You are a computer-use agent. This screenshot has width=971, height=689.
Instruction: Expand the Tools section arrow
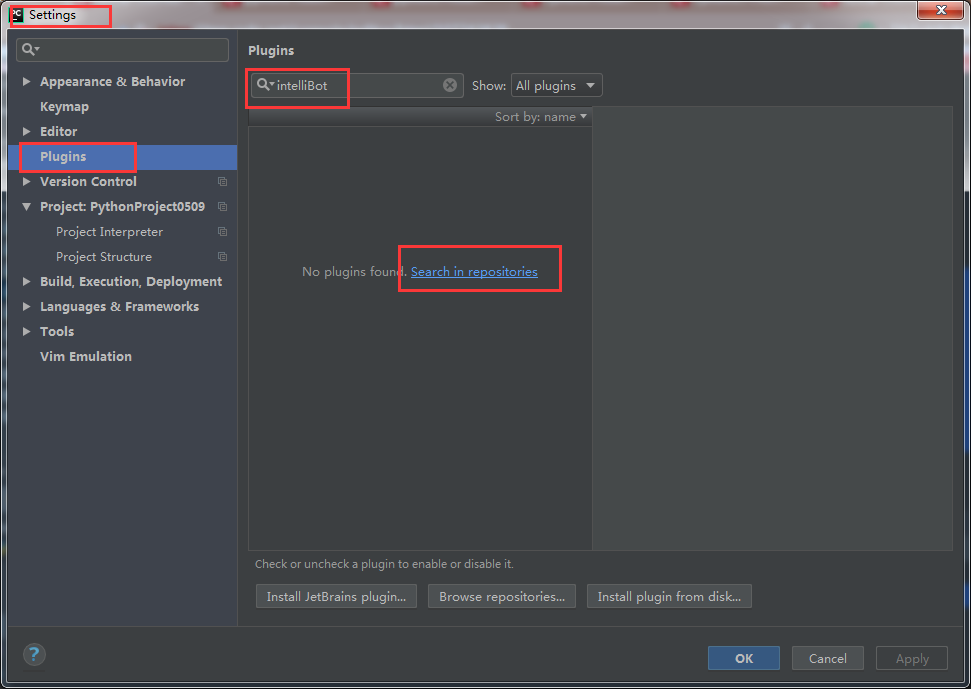[27, 331]
